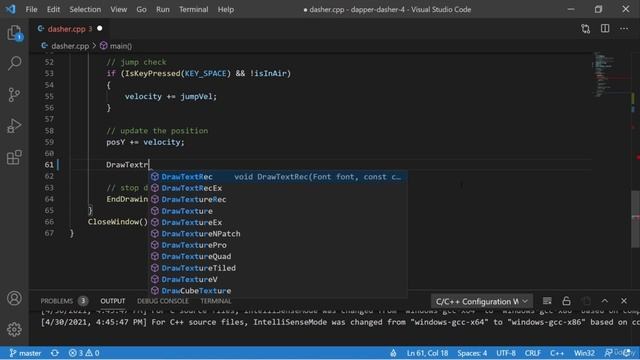Maximize the panel with chevron up

605,301
